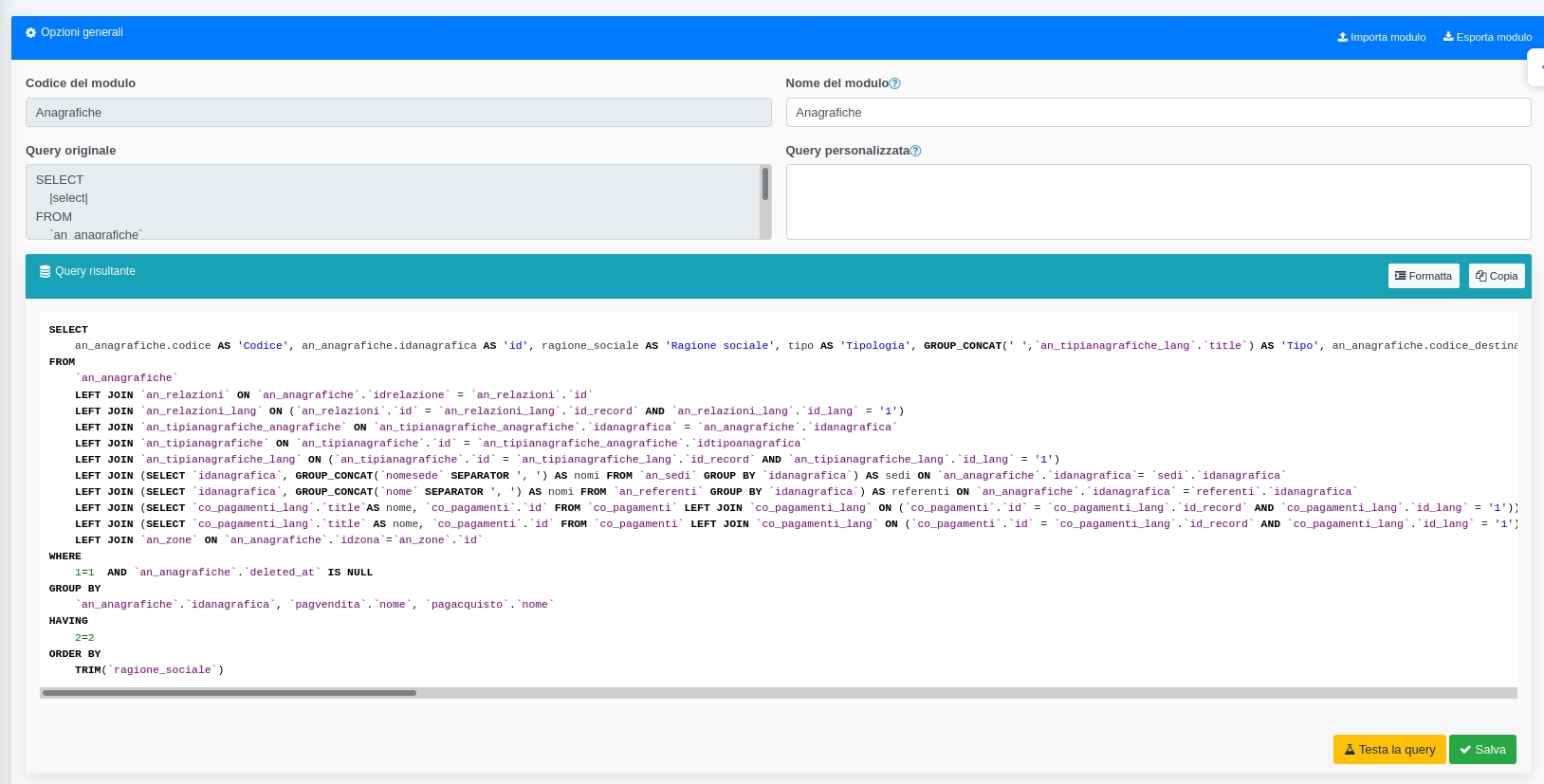
Task: Copy the resulting query with Copia
Action: point(1496,276)
